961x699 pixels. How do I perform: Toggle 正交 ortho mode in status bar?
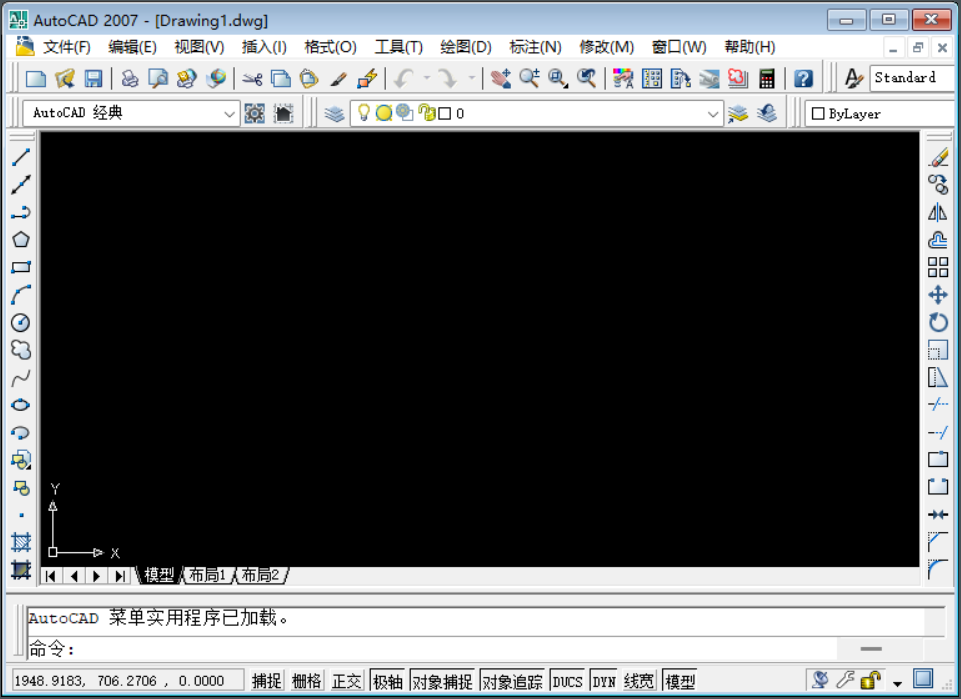point(347,681)
